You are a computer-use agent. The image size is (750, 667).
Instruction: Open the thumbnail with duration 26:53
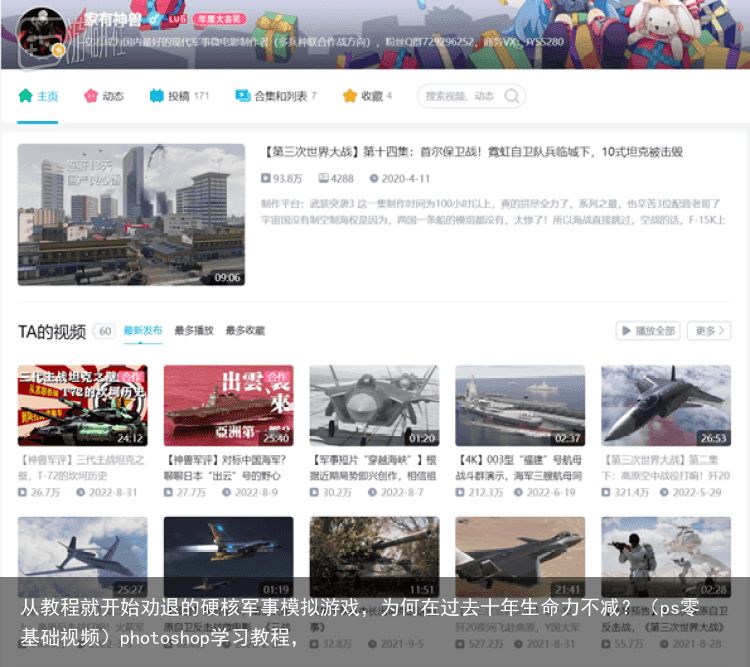(x=666, y=406)
